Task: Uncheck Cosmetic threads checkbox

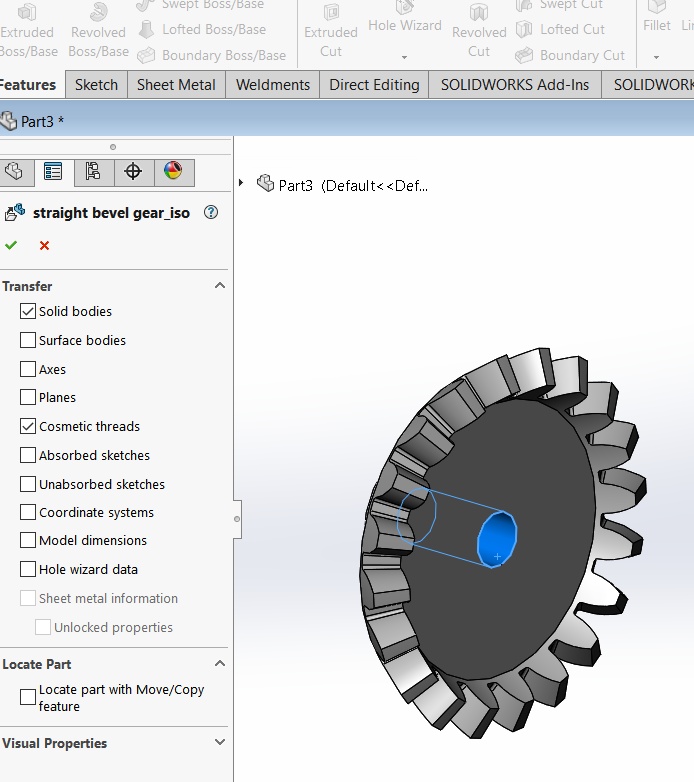Action: point(28,426)
